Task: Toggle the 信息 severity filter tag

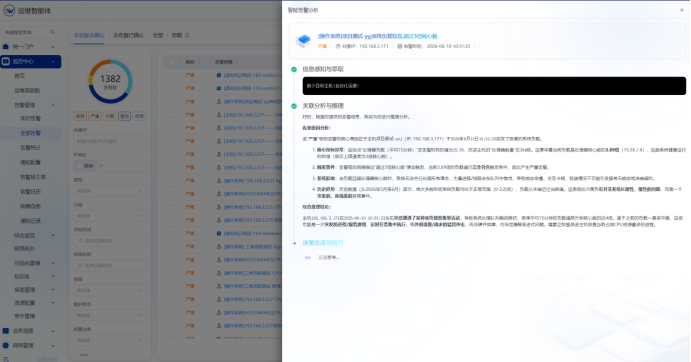Action: click(x=139, y=116)
